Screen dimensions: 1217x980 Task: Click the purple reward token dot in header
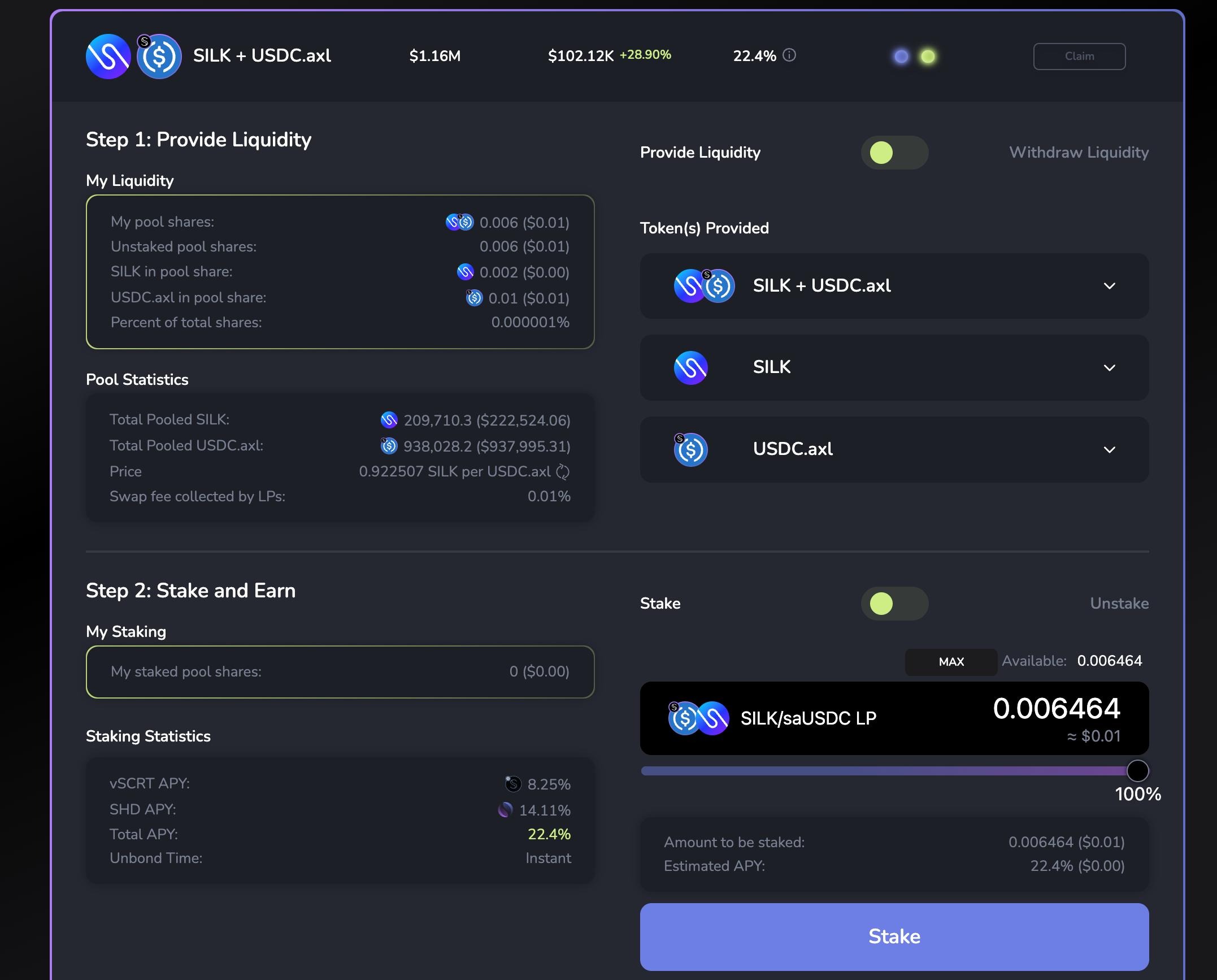[x=901, y=57]
